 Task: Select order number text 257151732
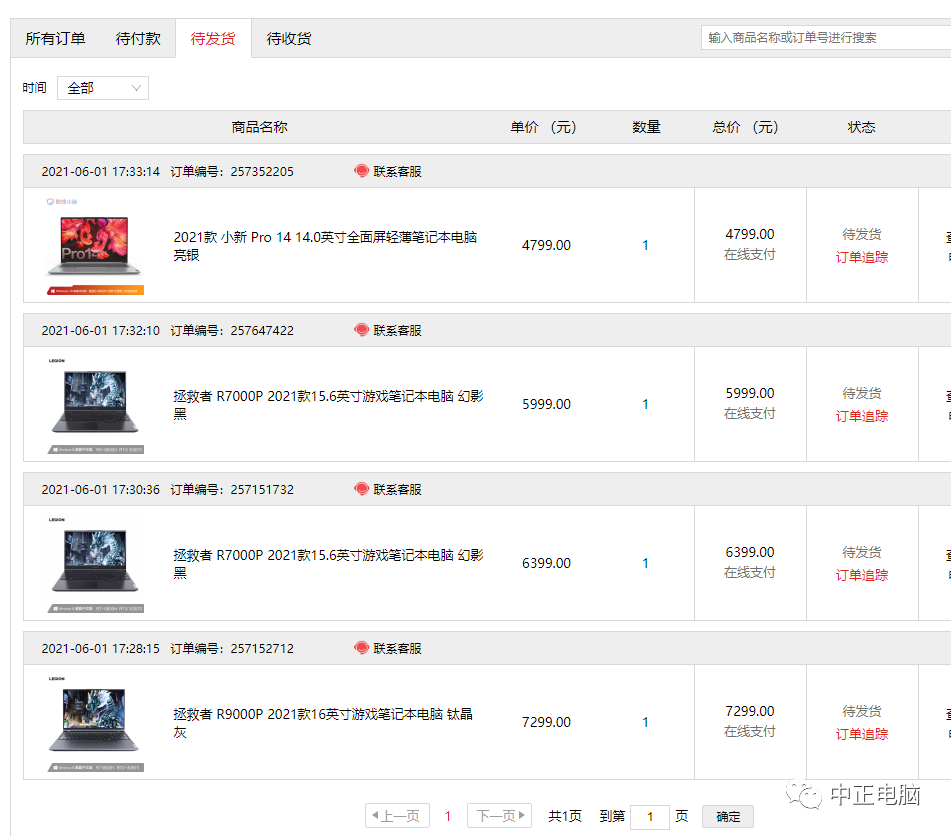click(262, 490)
